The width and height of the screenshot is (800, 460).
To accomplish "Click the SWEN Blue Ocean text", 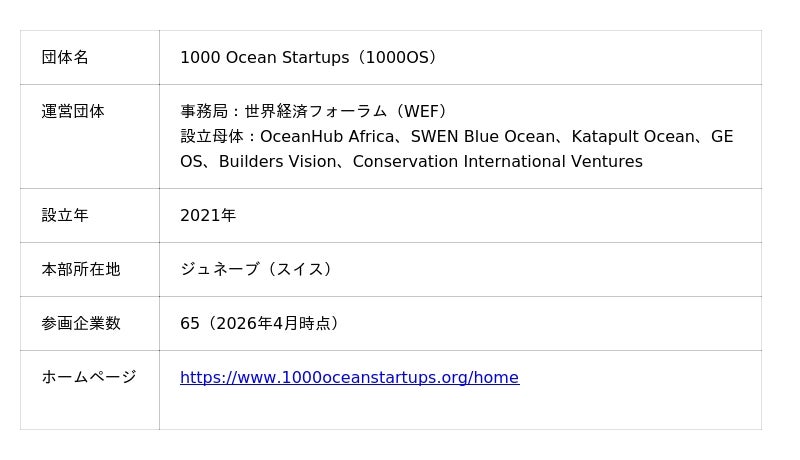I will coord(478,137).
